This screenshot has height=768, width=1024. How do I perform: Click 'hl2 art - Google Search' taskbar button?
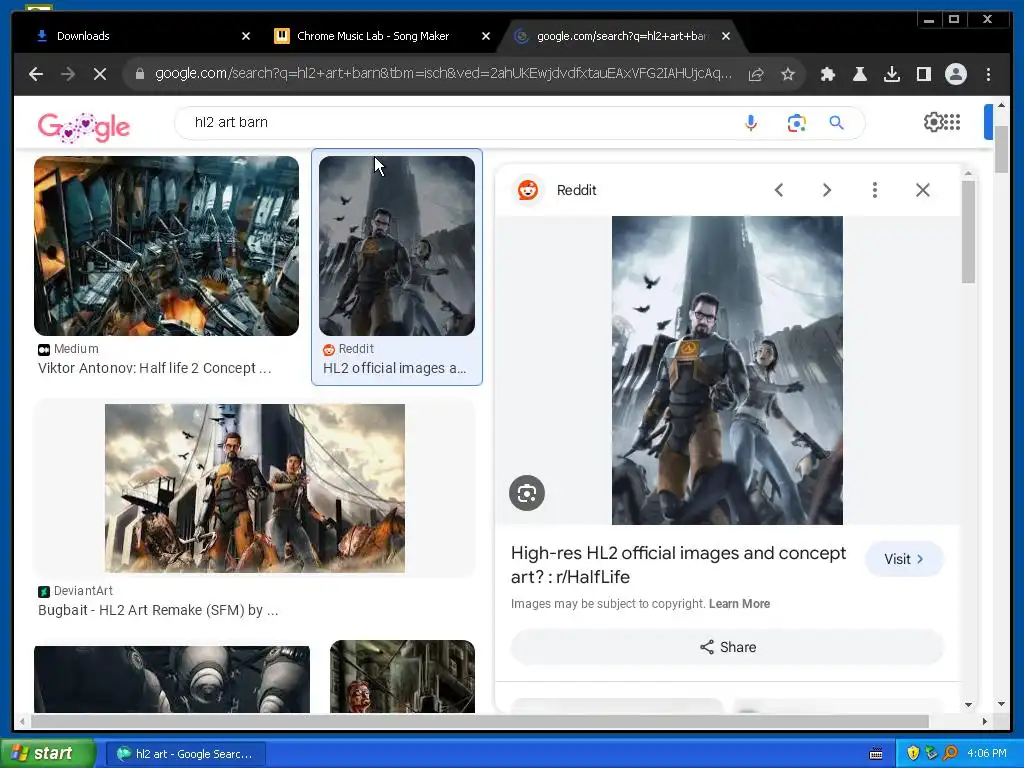pyautogui.click(x=185, y=754)
